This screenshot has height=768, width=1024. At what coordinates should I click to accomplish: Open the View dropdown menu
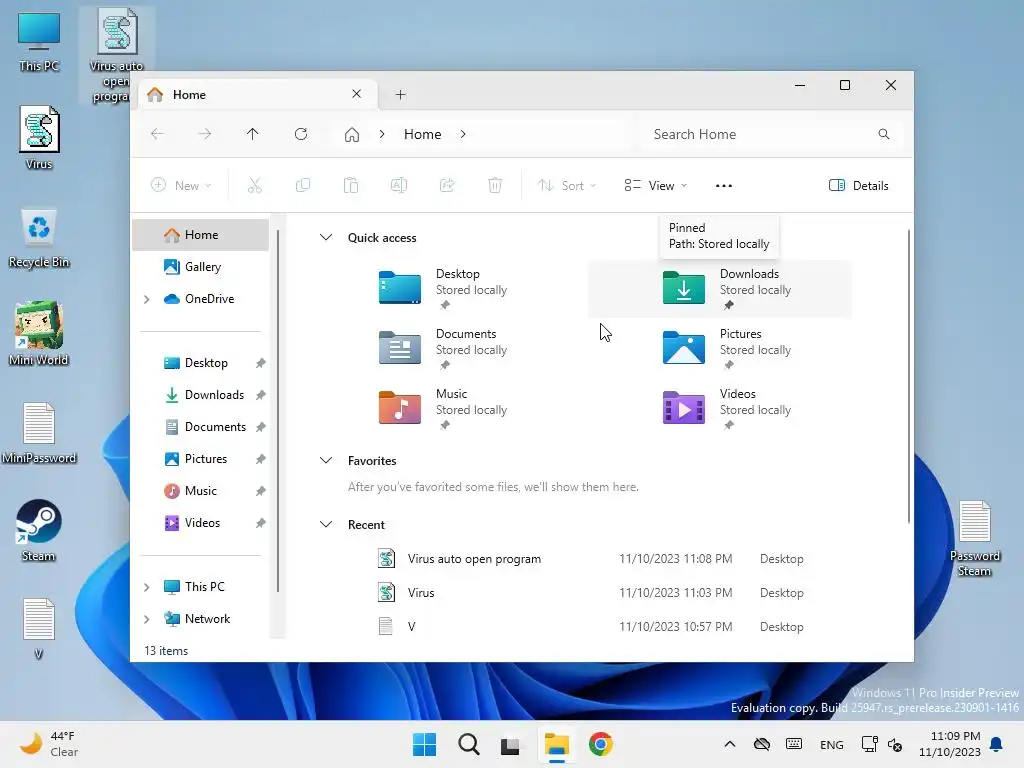click(656, 185)
